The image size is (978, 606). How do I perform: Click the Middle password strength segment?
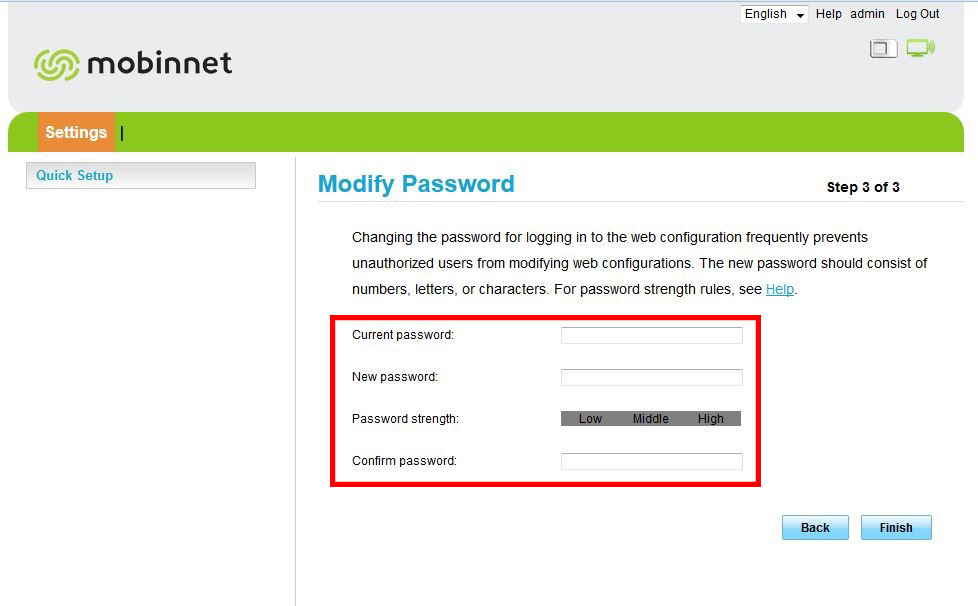pyautogui.click(x=650, y=419)
